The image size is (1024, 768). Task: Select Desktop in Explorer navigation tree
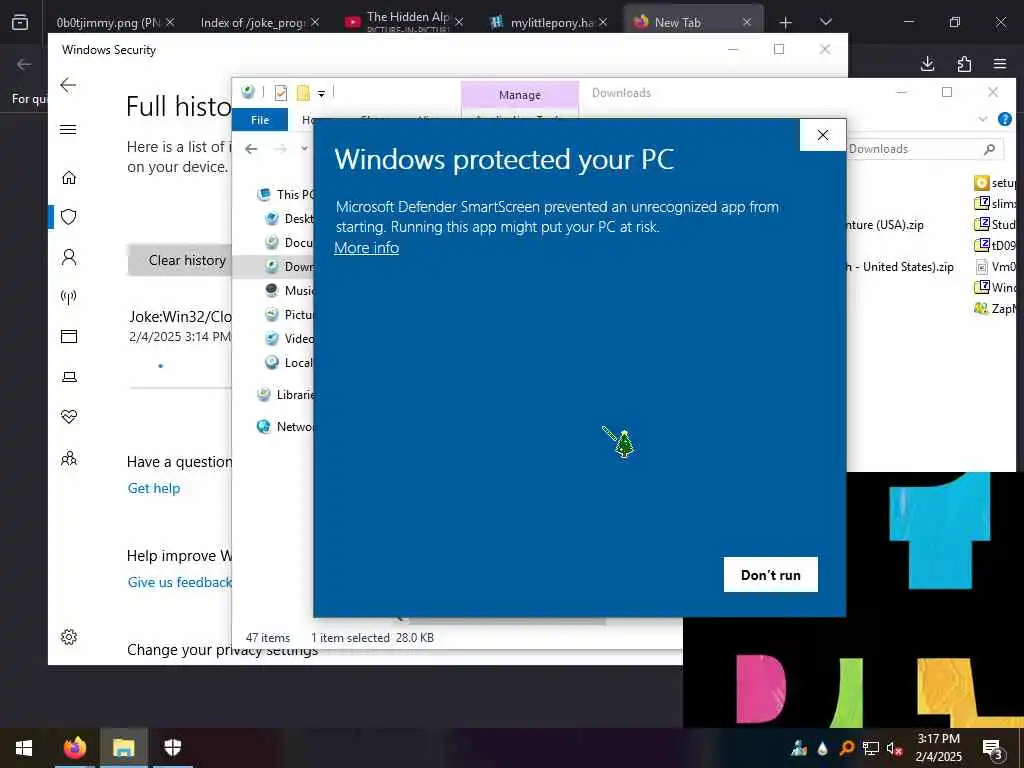(289, 219)
